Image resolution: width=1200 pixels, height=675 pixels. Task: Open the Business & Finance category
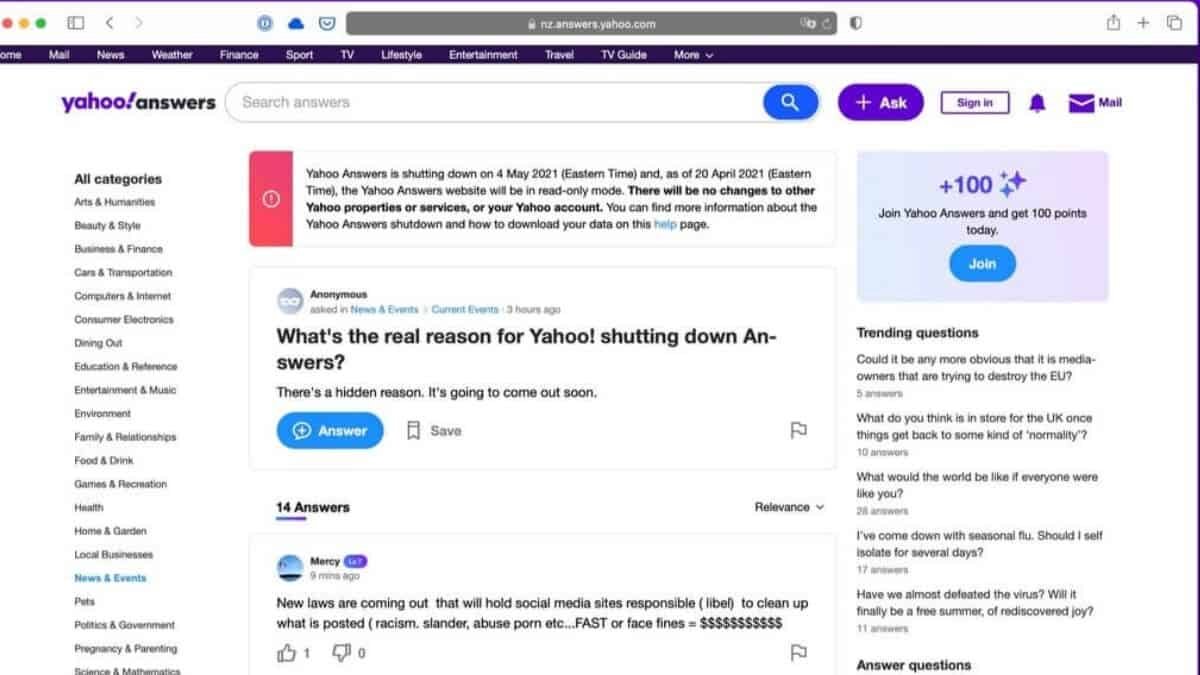coord(118,249)
